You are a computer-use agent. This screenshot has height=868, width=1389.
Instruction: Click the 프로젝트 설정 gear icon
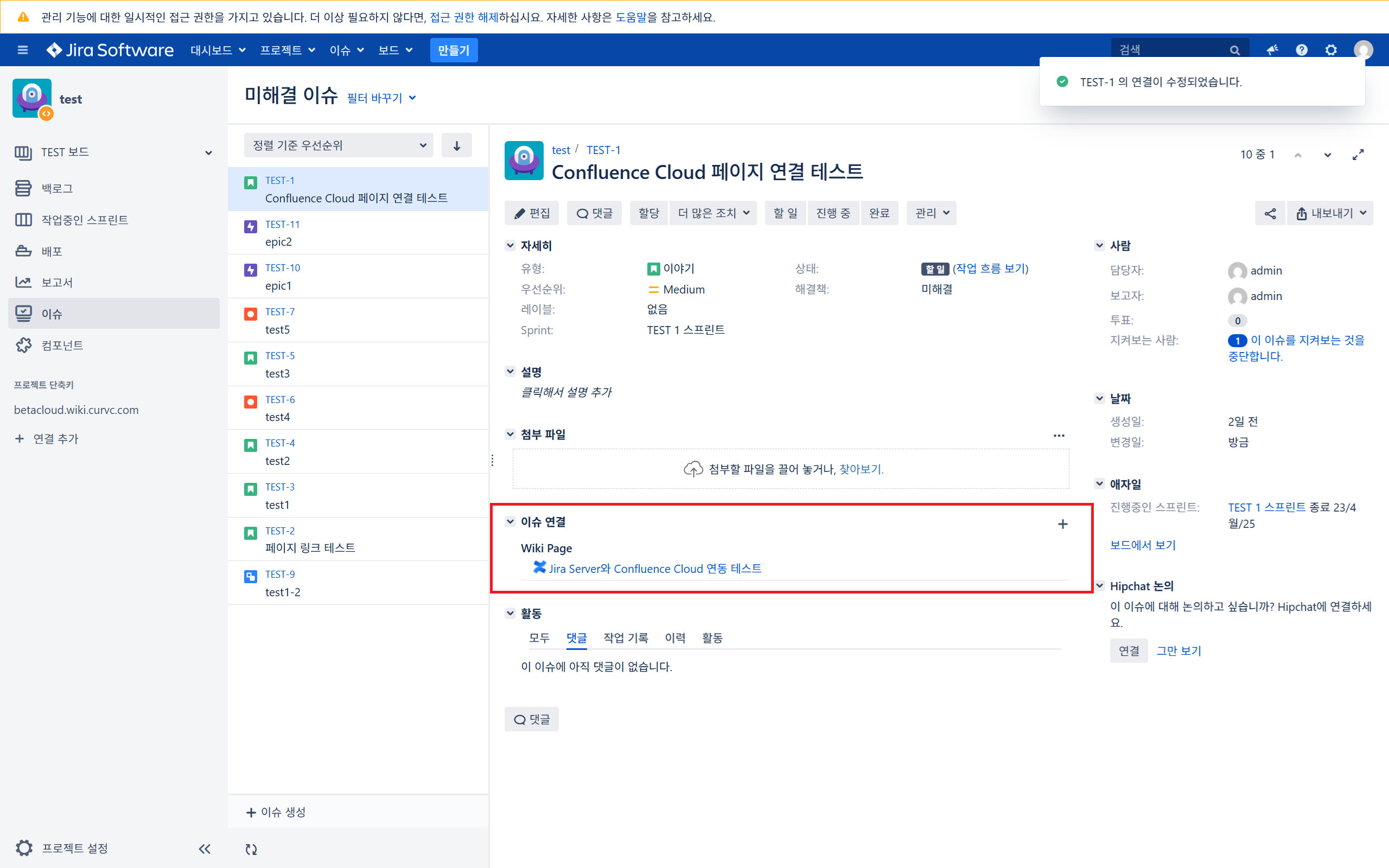pos(24,848)
